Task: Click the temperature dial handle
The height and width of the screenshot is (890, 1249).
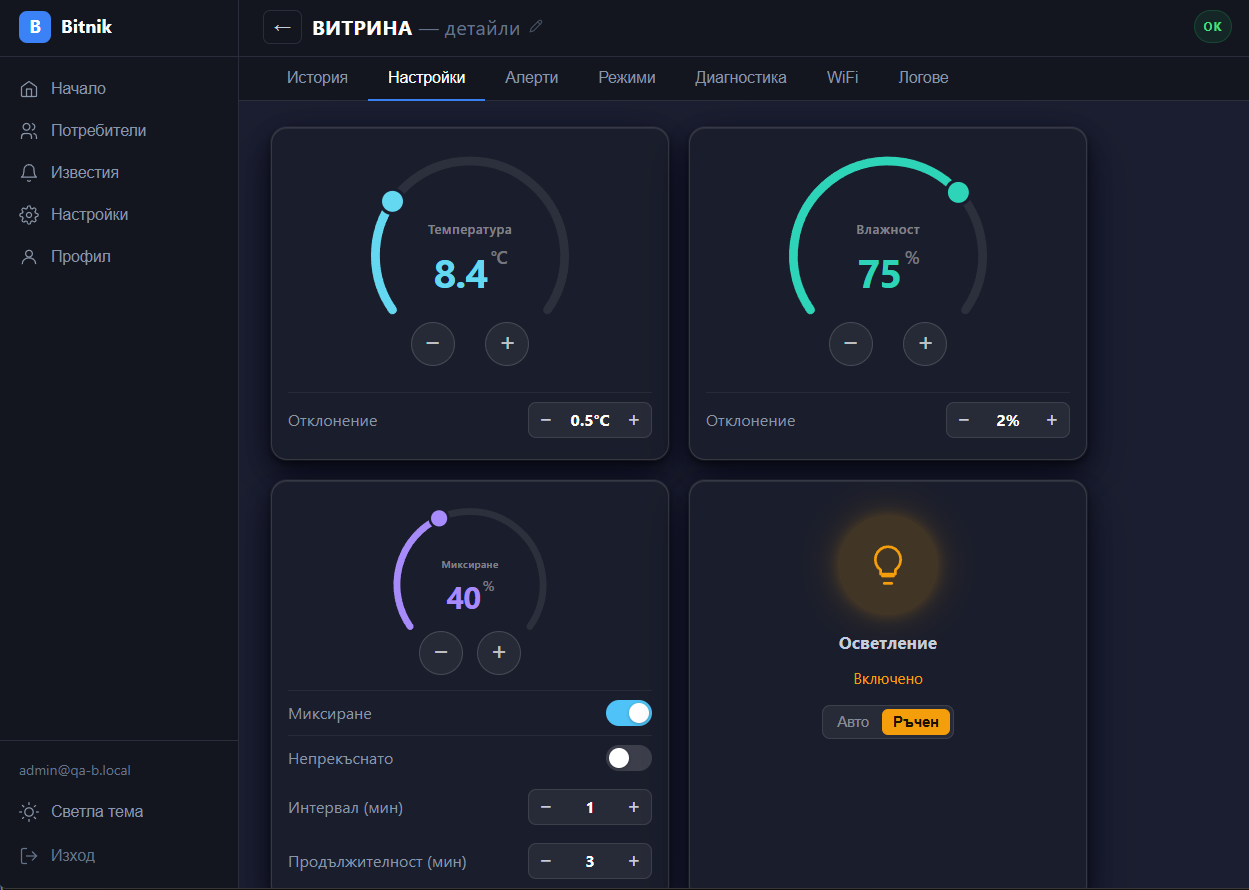Action: [393, 202]
